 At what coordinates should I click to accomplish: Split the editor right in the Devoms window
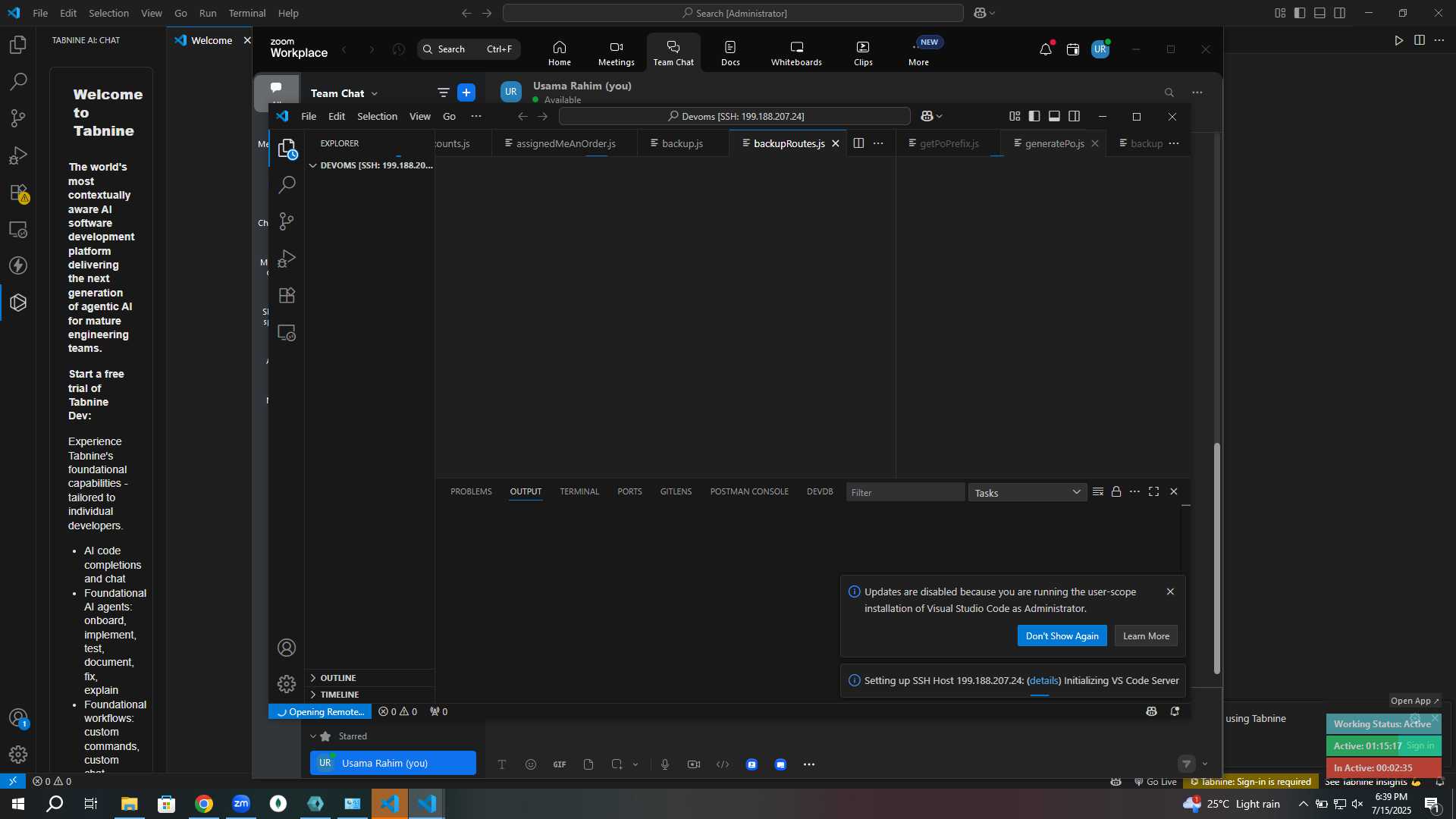(x=858, y=143)
